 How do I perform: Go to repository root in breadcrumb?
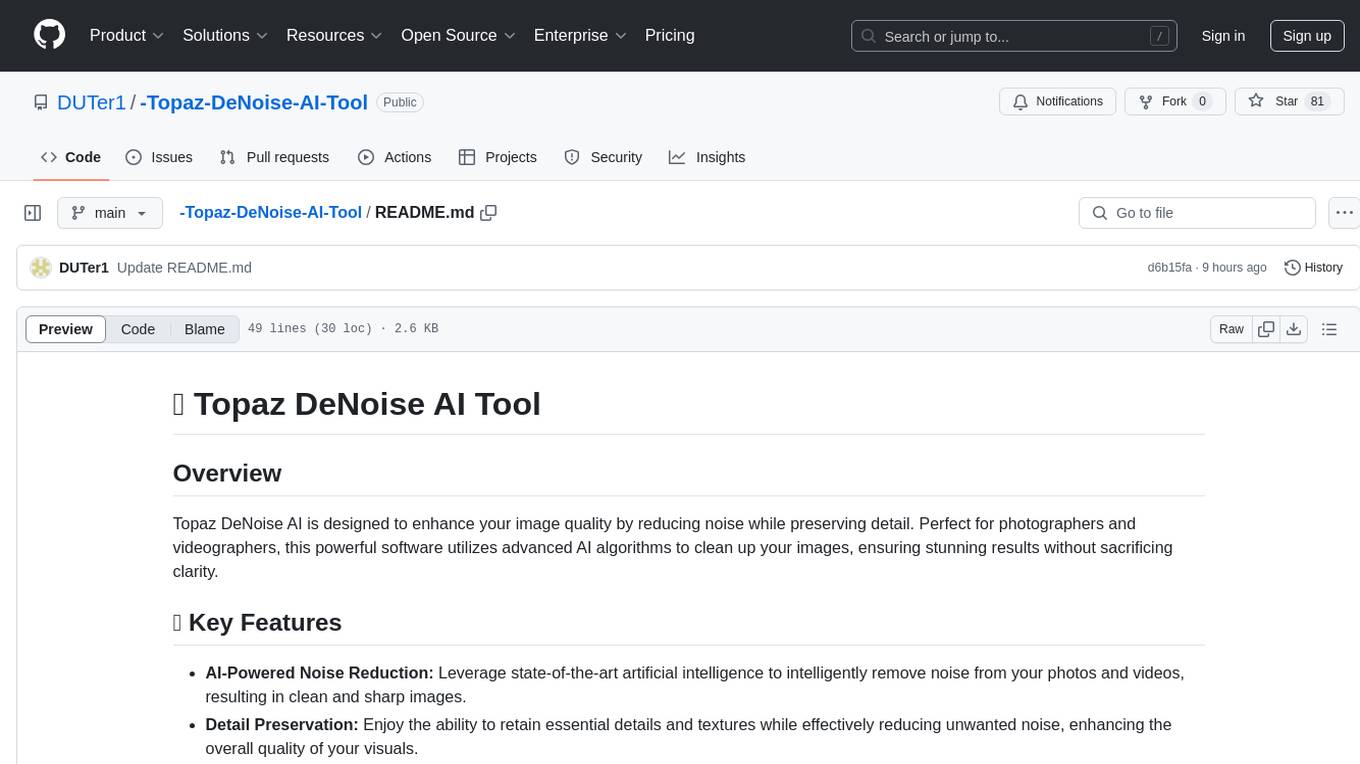coord(270,212)
